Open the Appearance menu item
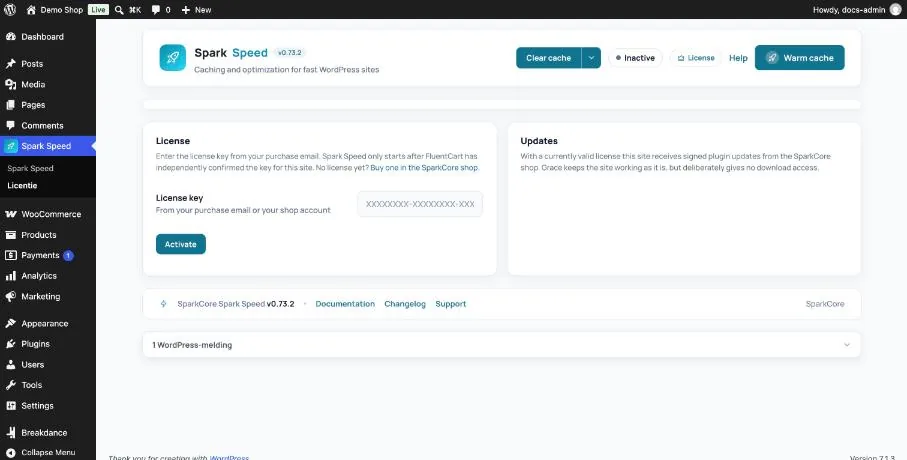Image resolution: width=907 pixels, height=460 pixels. 48,323
